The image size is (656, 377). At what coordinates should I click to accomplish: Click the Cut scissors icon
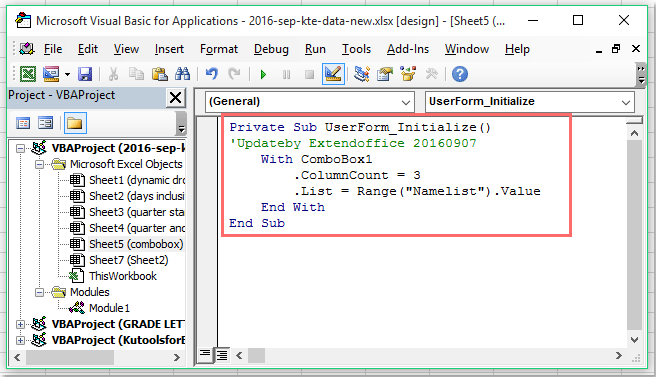(113, 74)
